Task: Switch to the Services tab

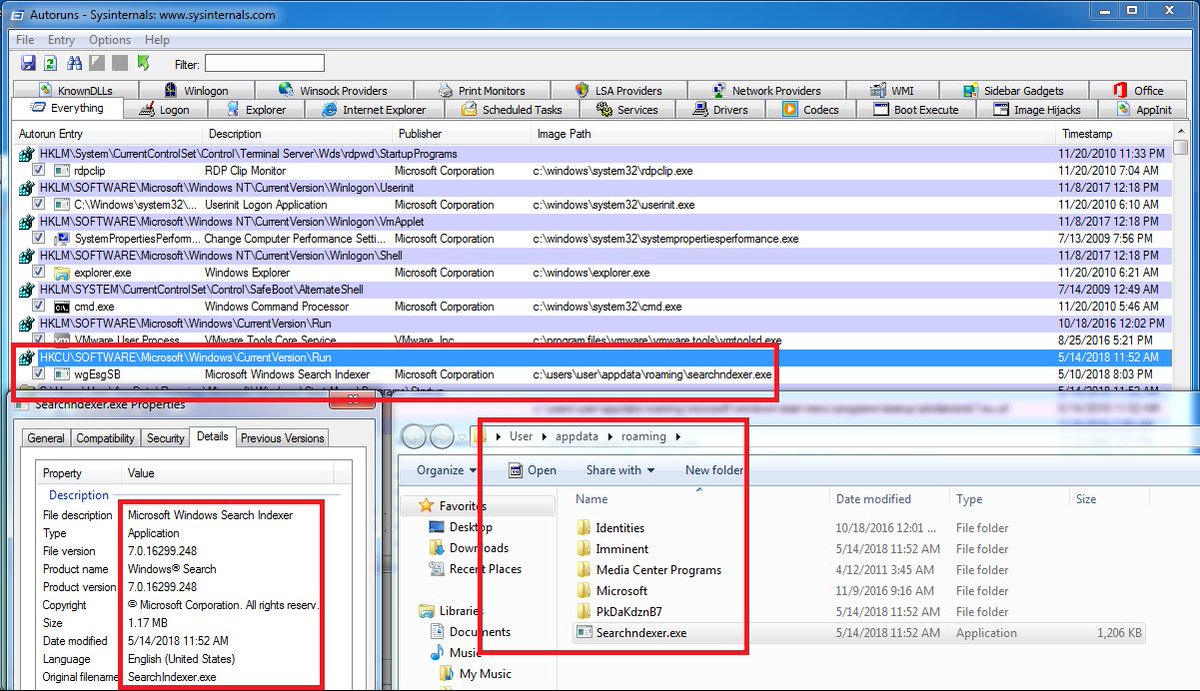Action: click(x=627, y=110)
